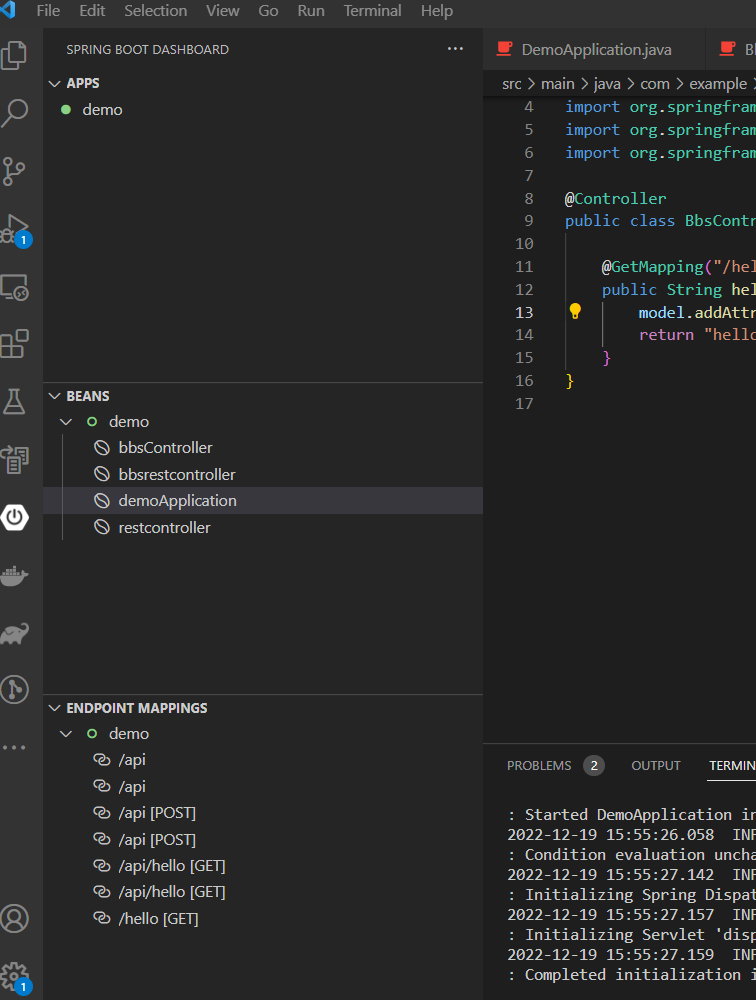Open the Extensions view icon

pos(15,344)
